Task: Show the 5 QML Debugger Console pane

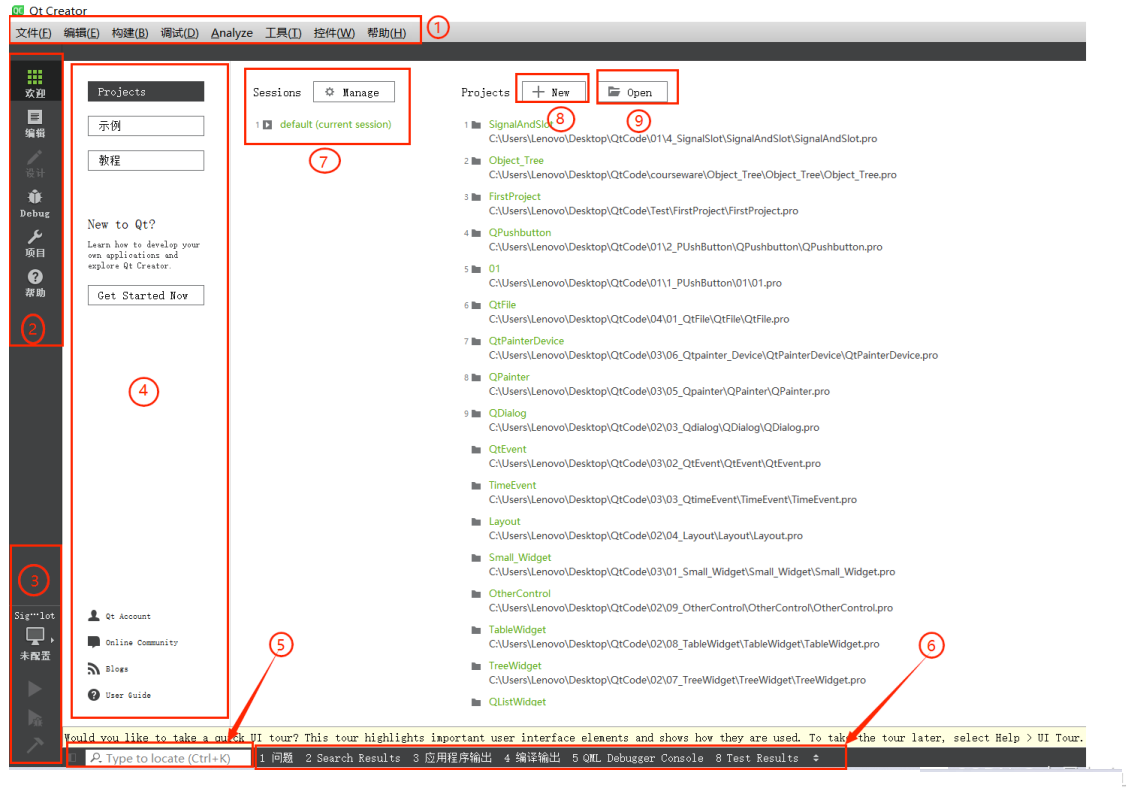Action: coord(638,758)
